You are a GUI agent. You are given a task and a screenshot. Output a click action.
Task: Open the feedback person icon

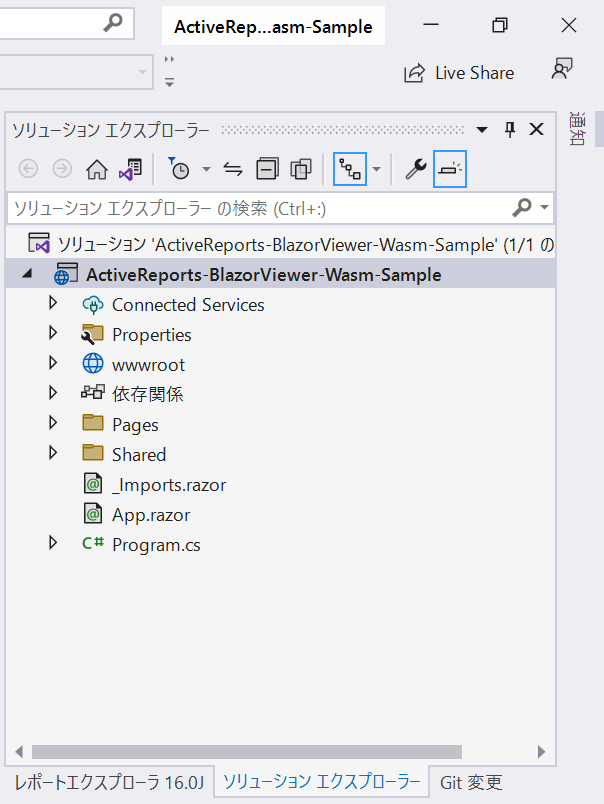[x=562, y=68]
